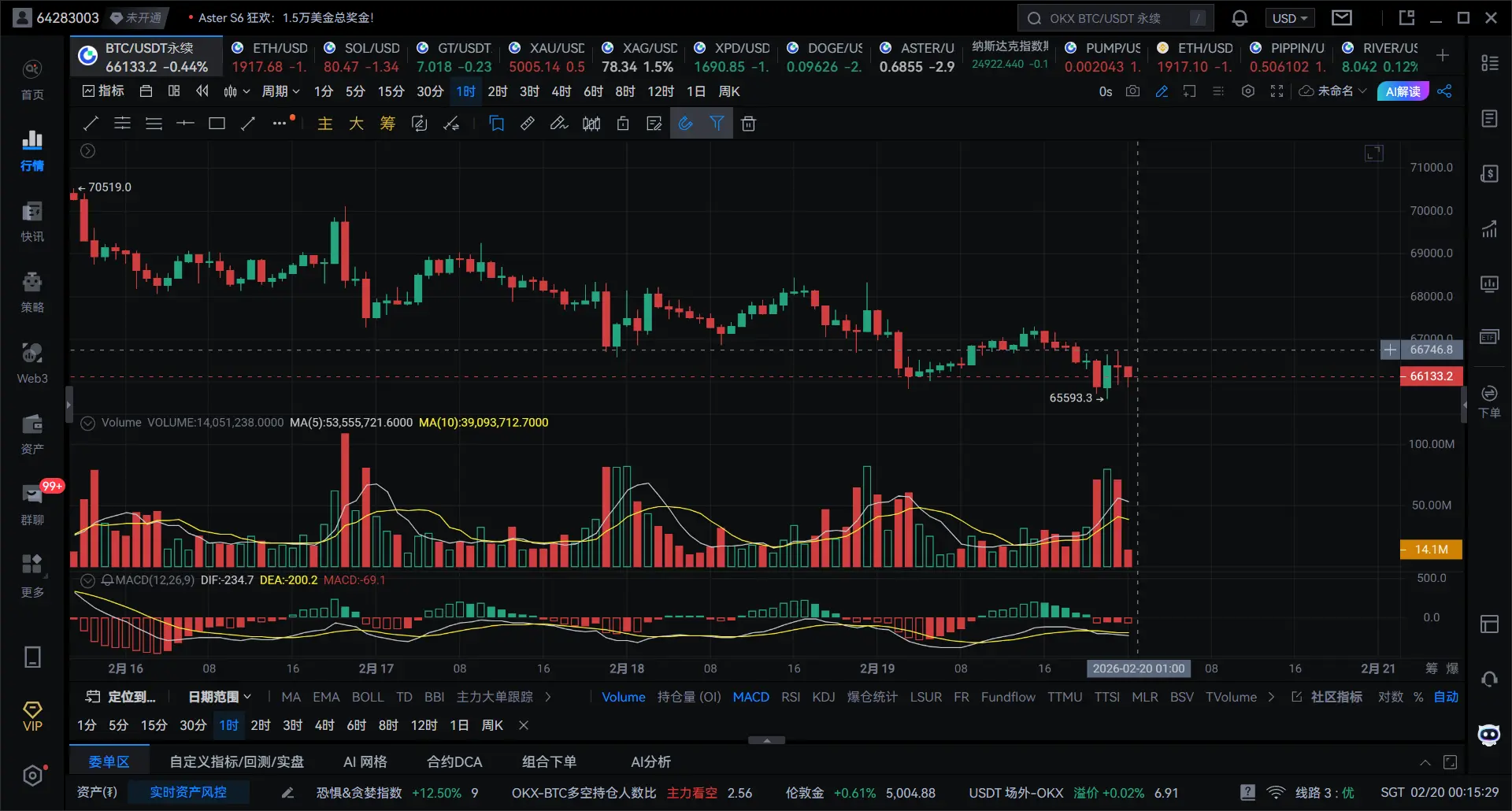This screenshot has width=1512, height=811.
Task: Go to the Web3 section
Action: [x=32, y=365]
